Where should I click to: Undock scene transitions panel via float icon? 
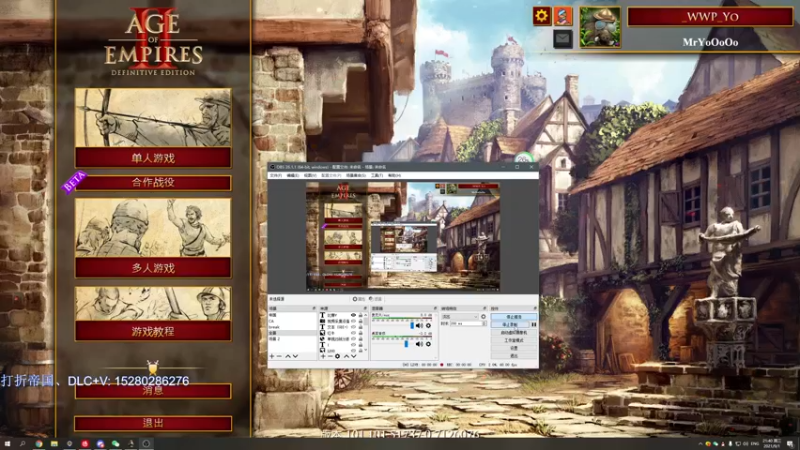pyautogui.click(x=485, y=308)
